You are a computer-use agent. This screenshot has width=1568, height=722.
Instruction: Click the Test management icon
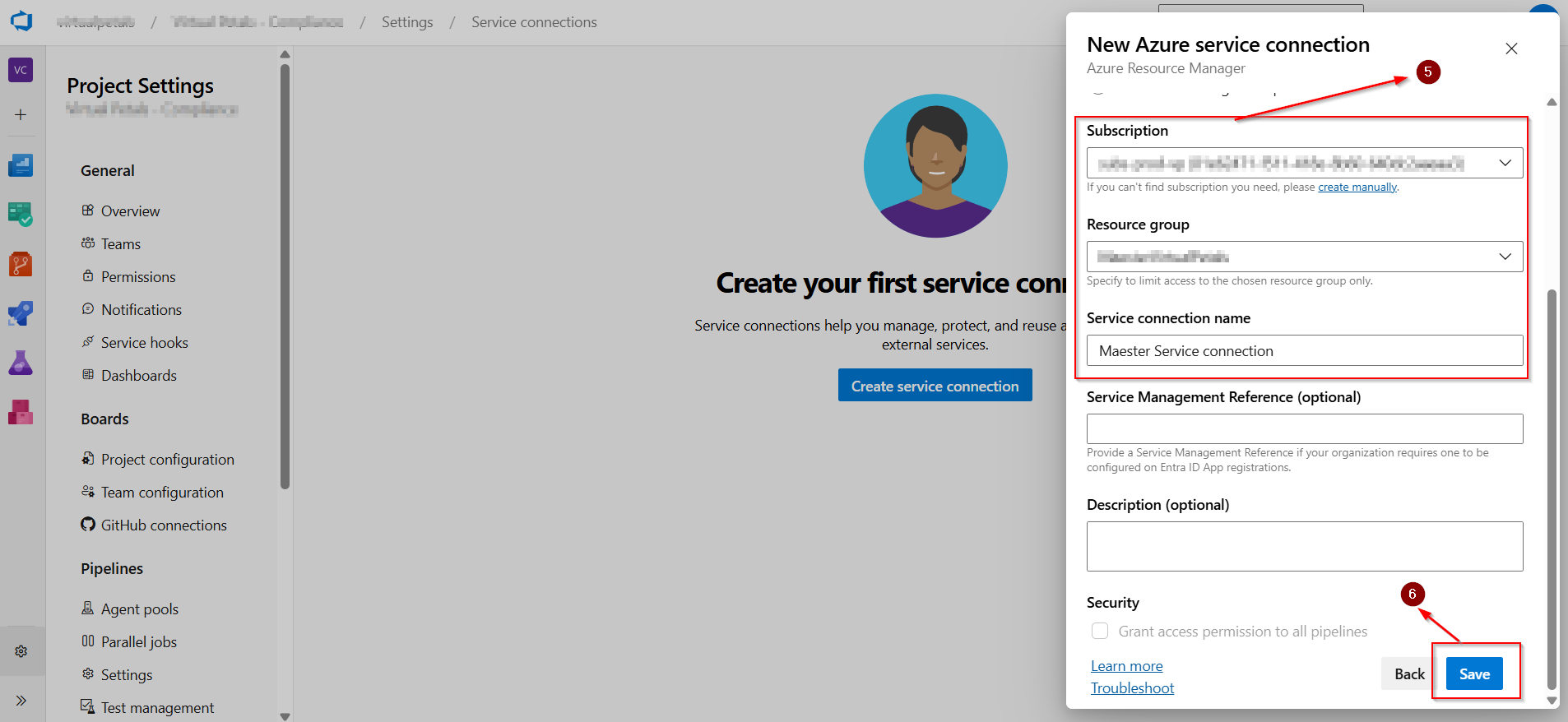(x=87, y=706)
